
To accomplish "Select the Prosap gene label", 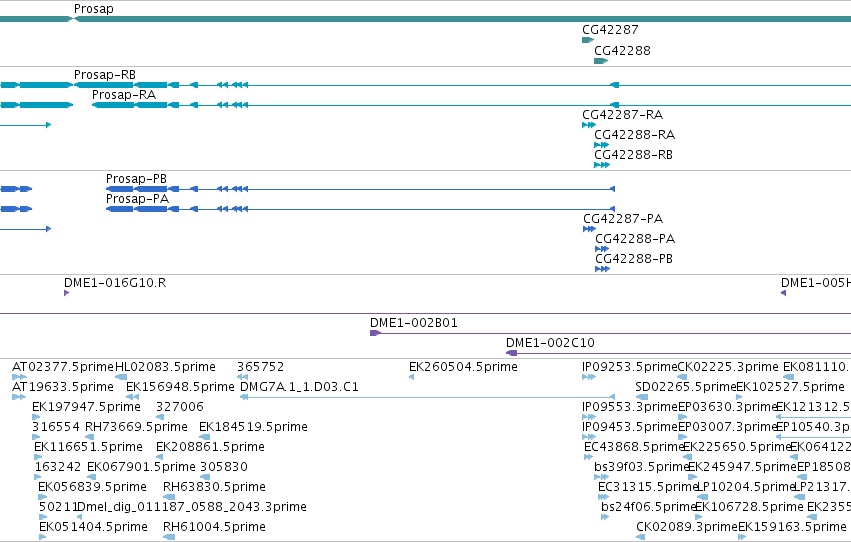I will (93, 9).
